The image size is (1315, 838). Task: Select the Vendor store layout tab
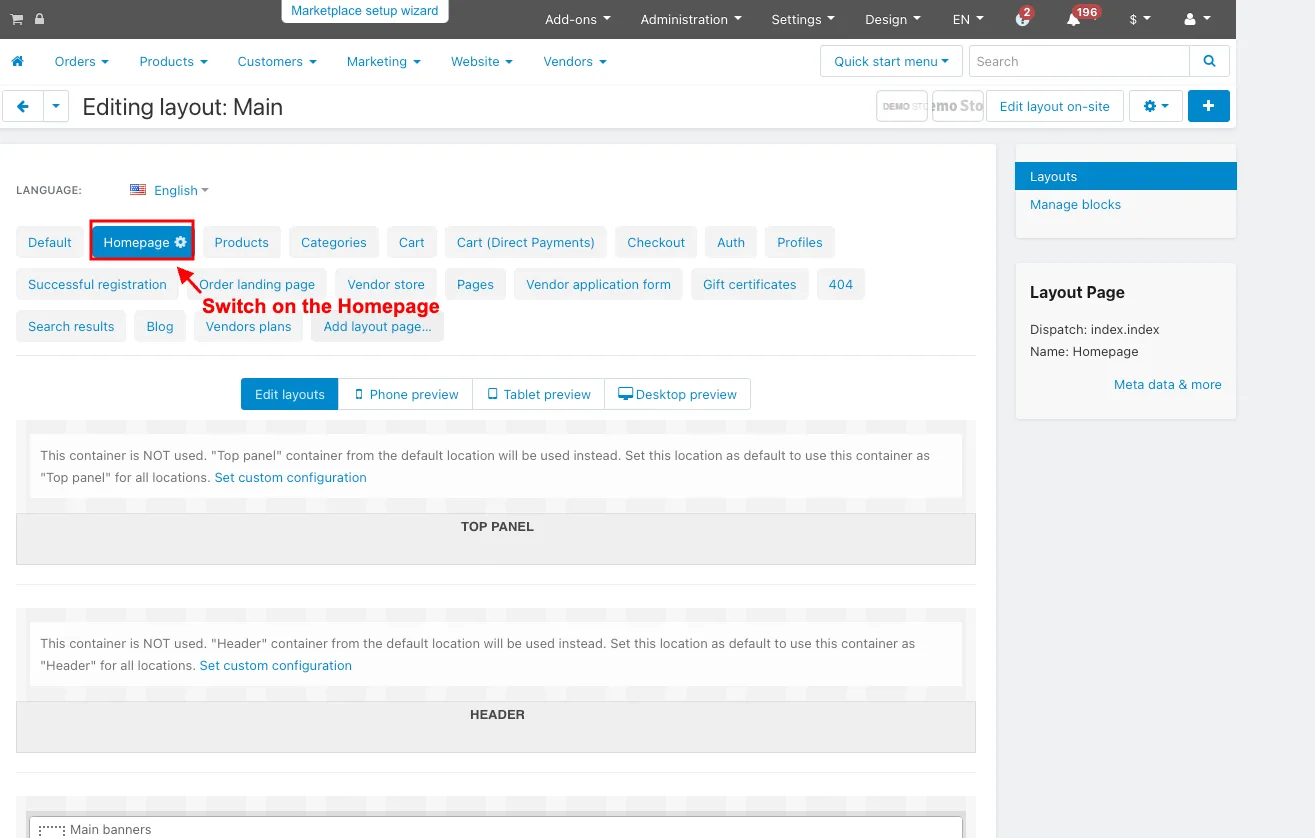[386, 284]
